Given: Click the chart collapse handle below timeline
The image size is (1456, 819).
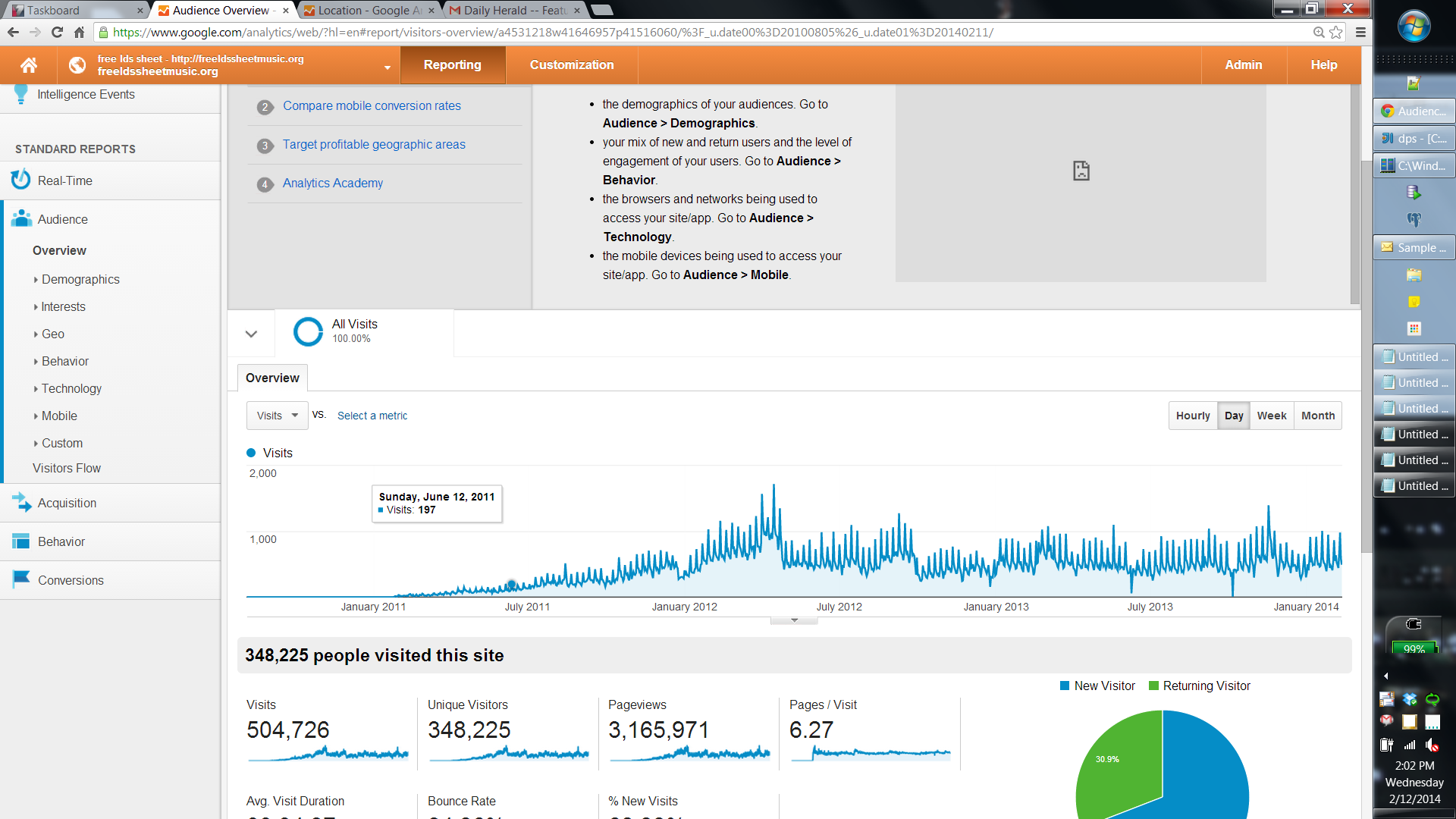Looking at the screenshot, I should [x=794, y=620].
